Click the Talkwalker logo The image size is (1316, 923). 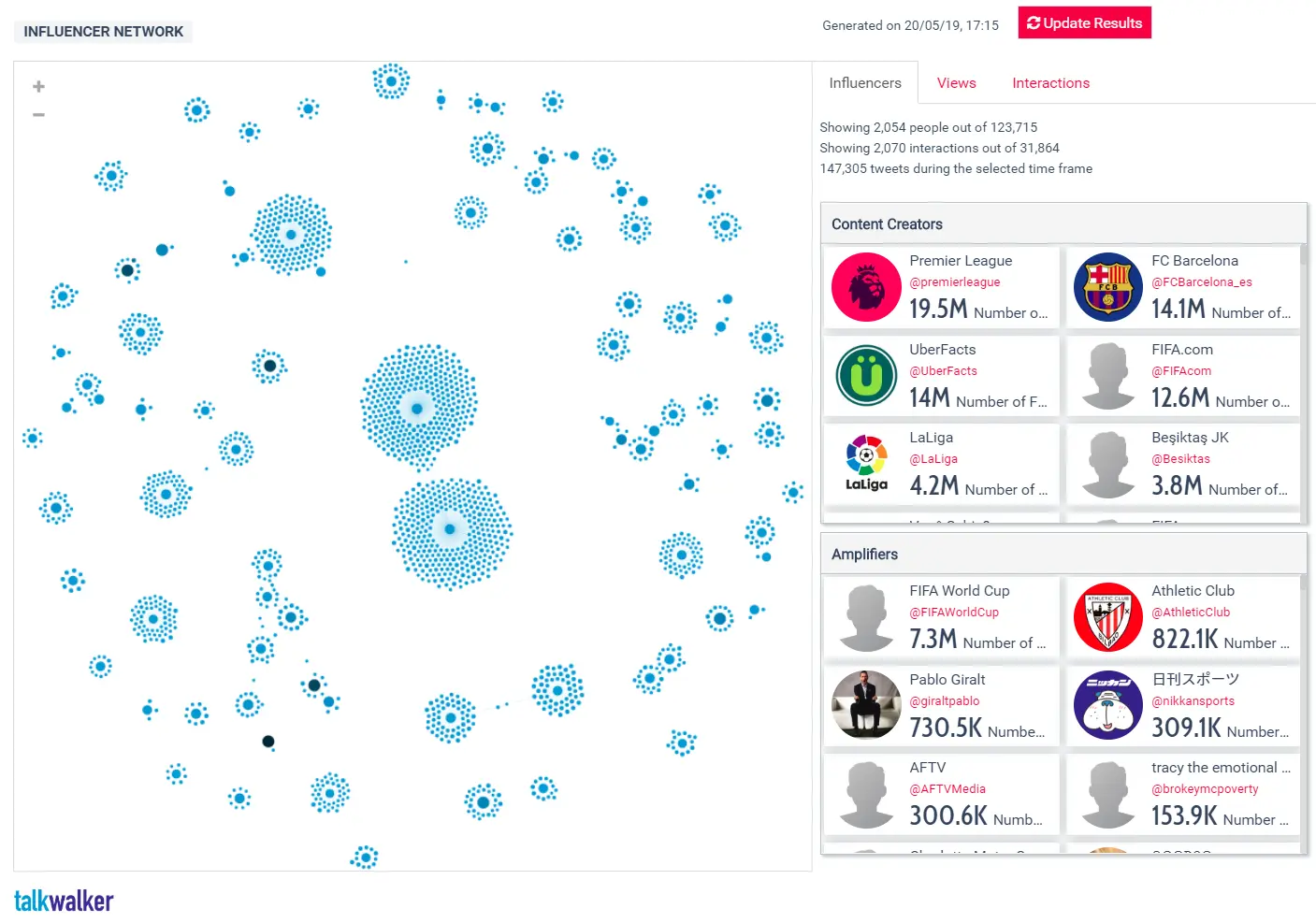click(64, 901)
